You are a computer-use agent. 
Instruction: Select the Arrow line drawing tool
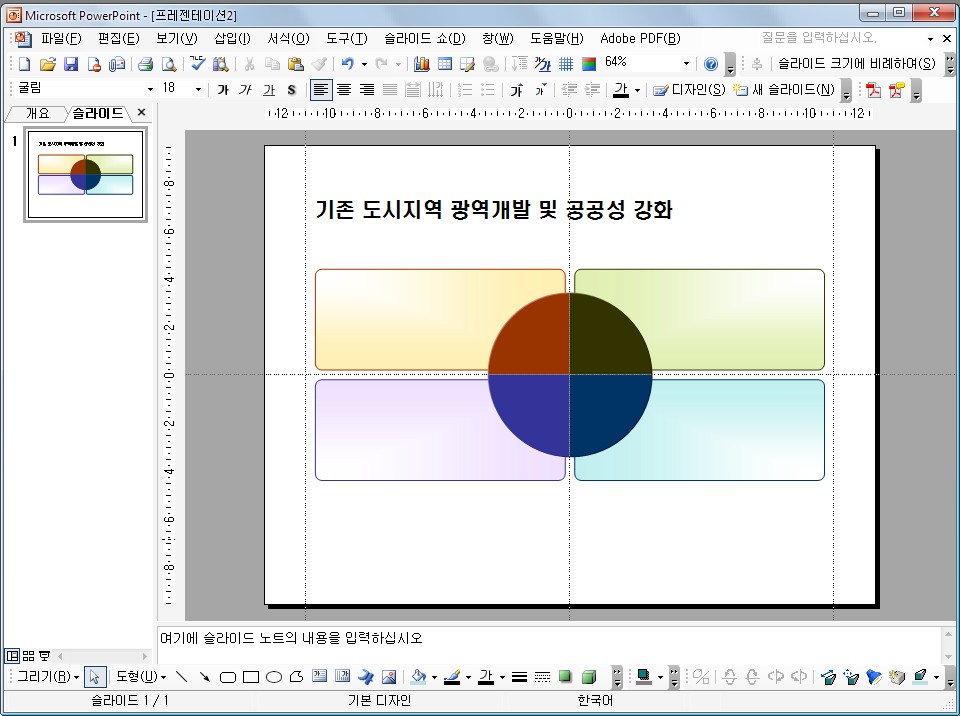[205, 677]
